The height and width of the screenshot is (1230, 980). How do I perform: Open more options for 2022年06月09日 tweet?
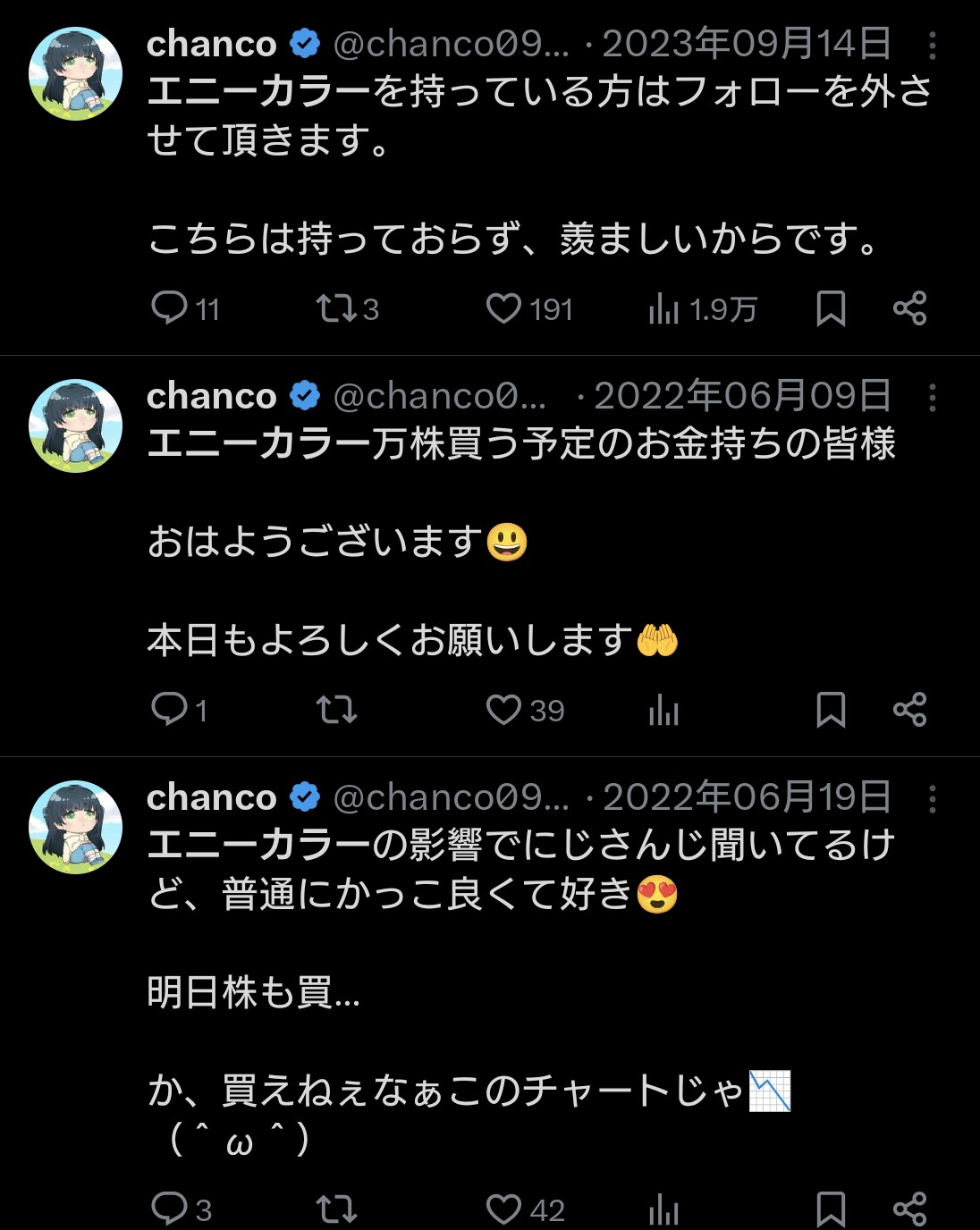[933, 398]
